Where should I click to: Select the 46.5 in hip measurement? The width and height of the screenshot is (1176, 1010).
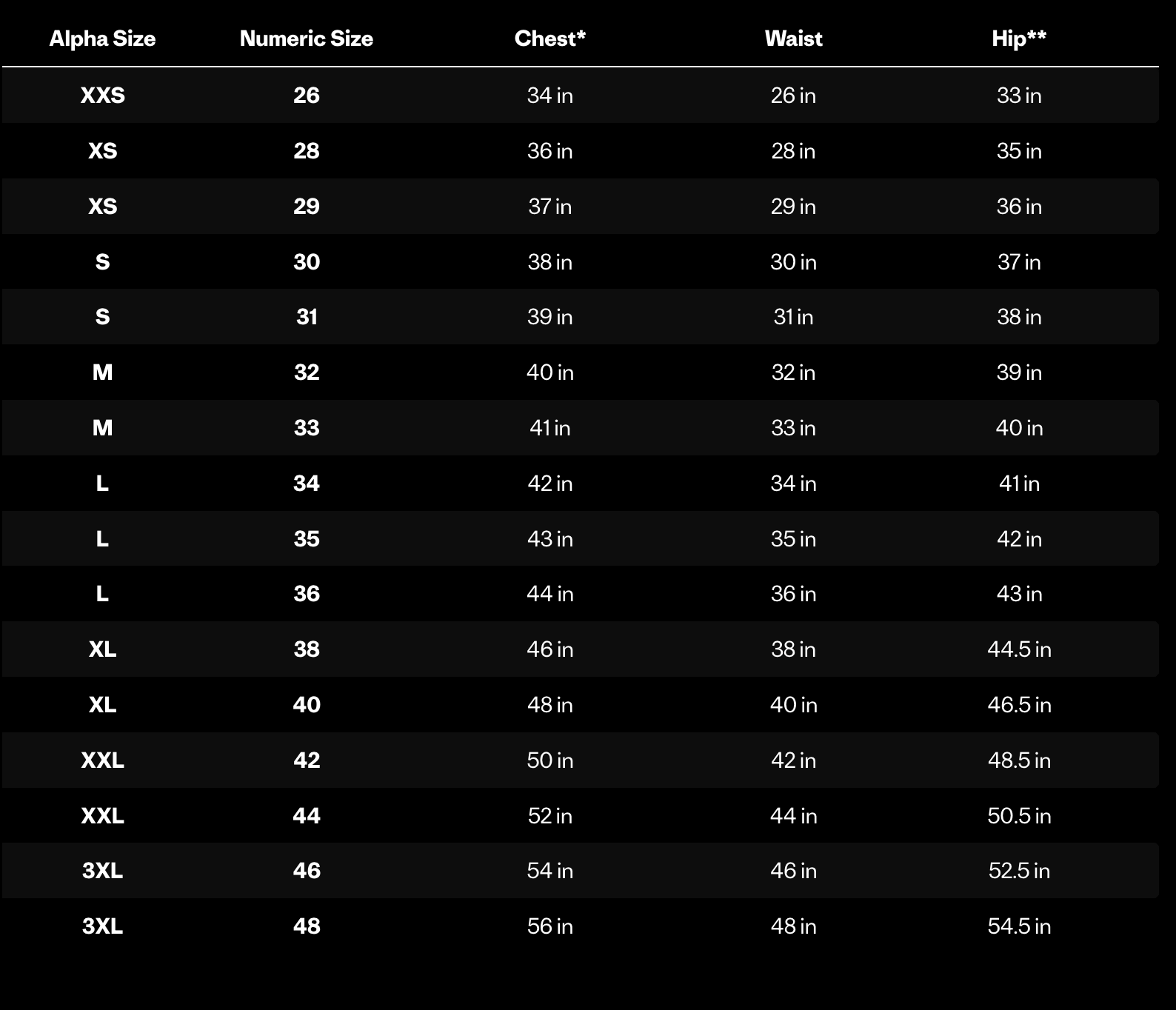click(x=1019, y=705)
